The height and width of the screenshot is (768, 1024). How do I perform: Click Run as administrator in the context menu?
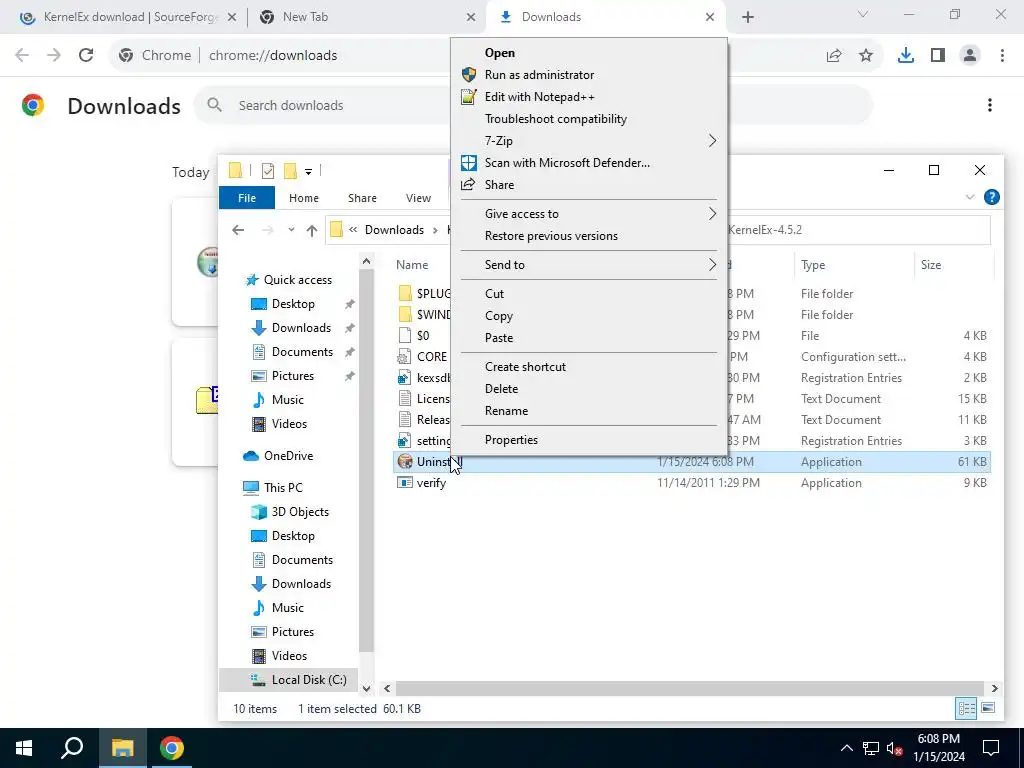pos(539,75)
